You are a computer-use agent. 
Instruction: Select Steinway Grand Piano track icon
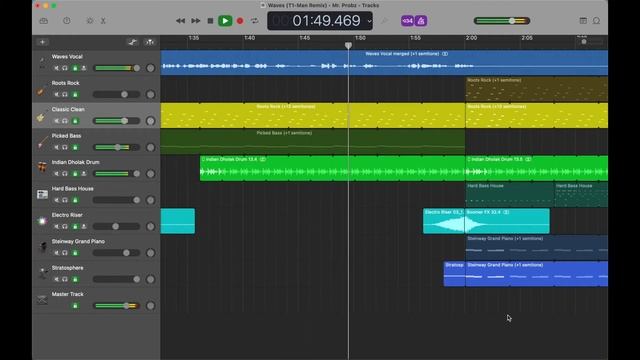(42, 247)
